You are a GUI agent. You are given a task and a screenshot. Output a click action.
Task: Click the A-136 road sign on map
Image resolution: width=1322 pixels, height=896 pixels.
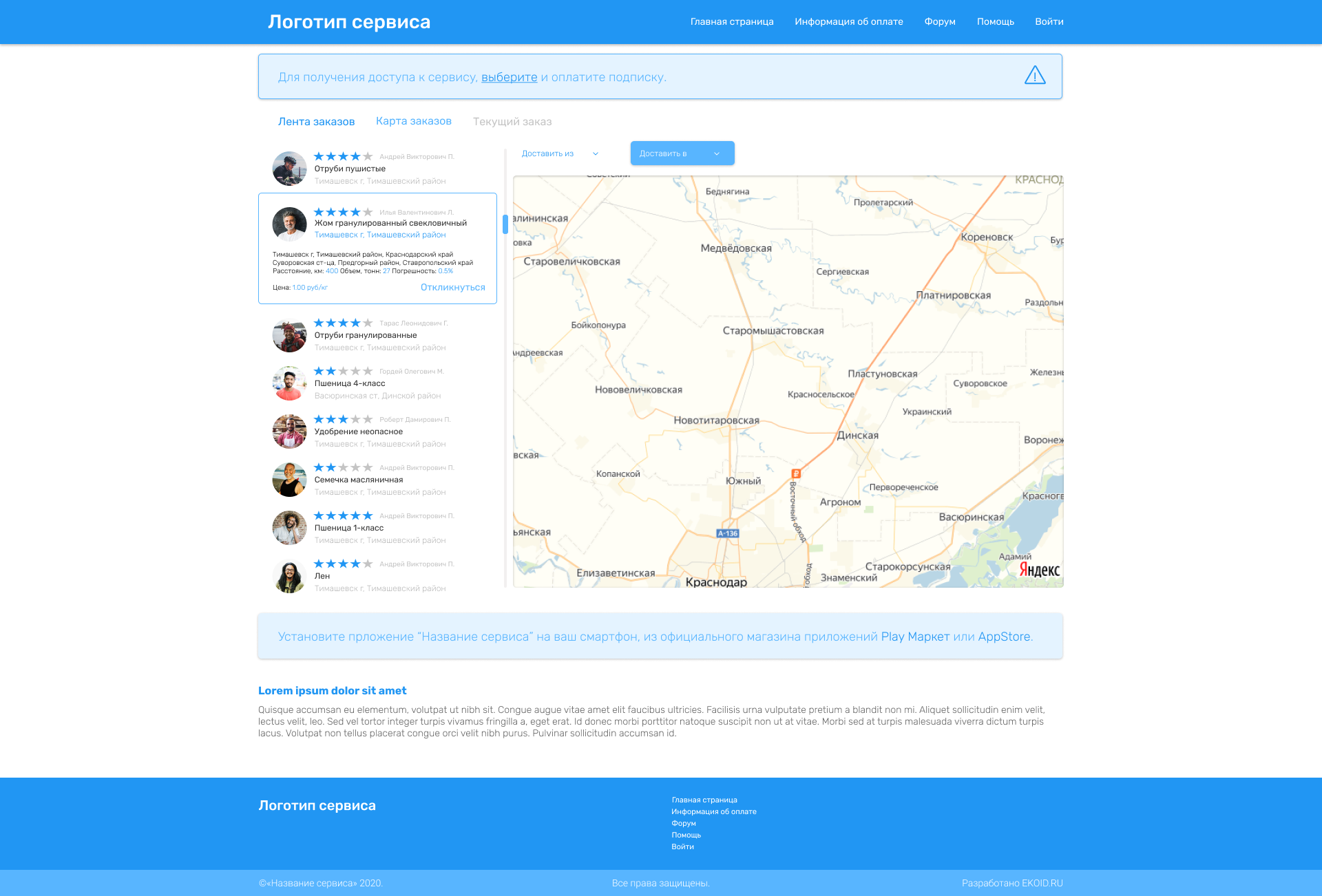point(728,533)
